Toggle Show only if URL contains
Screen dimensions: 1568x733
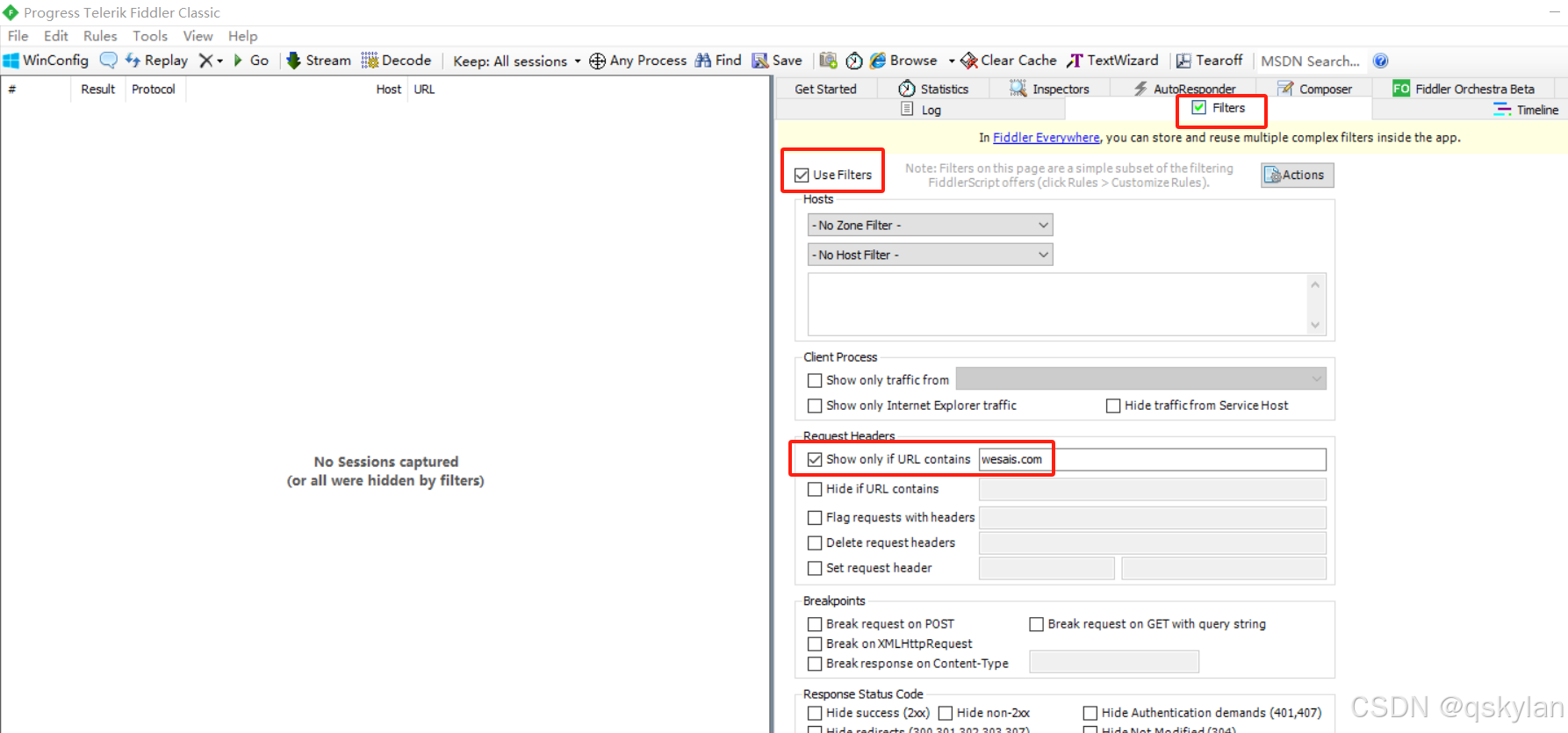pos(815,459)
